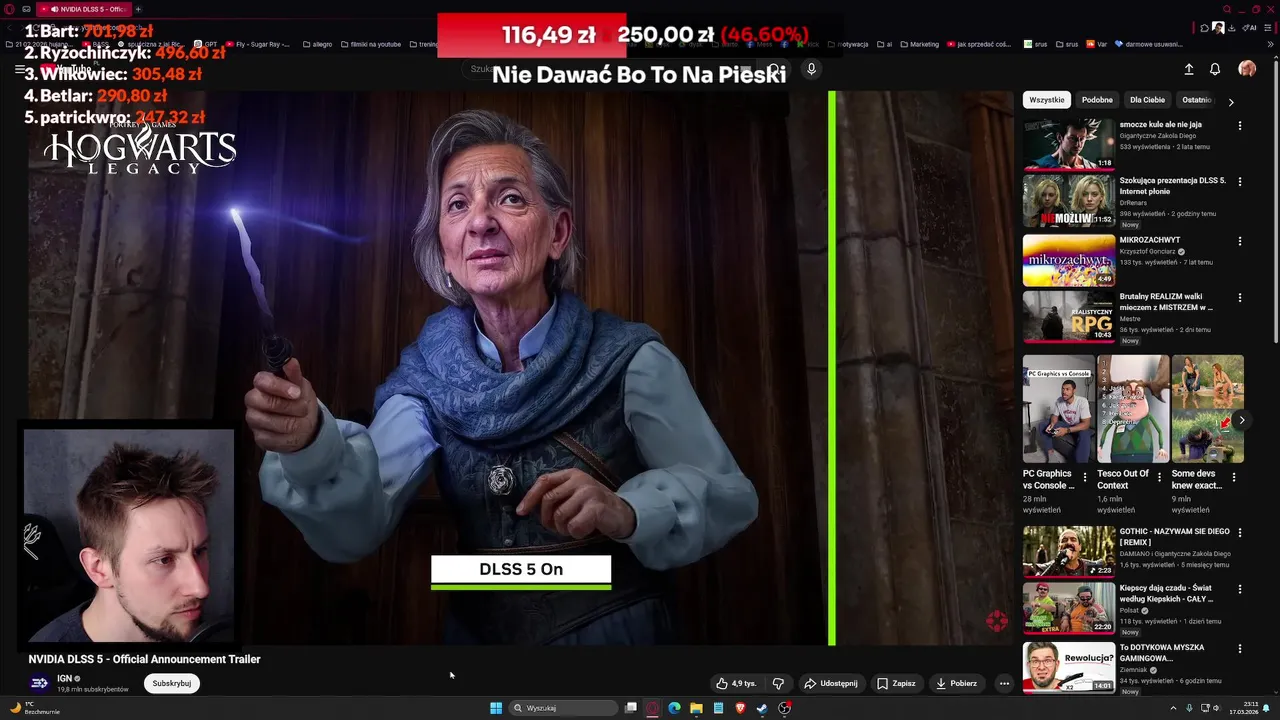Open 'smocze kule ale nie jaja' thumbnail
Screen dimensions: 1280x720
tap(1068, 144)
